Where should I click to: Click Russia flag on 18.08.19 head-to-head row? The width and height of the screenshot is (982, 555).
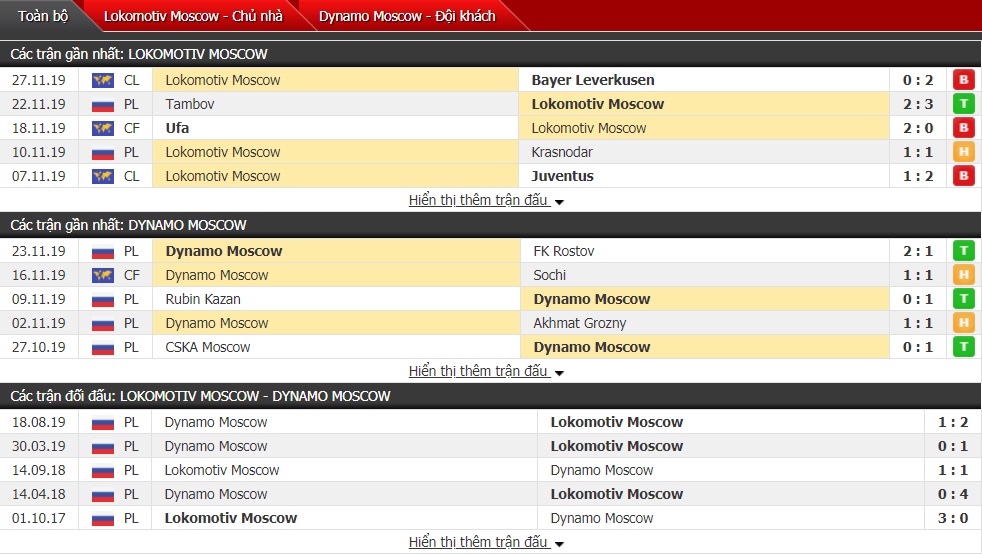point(103,423)
